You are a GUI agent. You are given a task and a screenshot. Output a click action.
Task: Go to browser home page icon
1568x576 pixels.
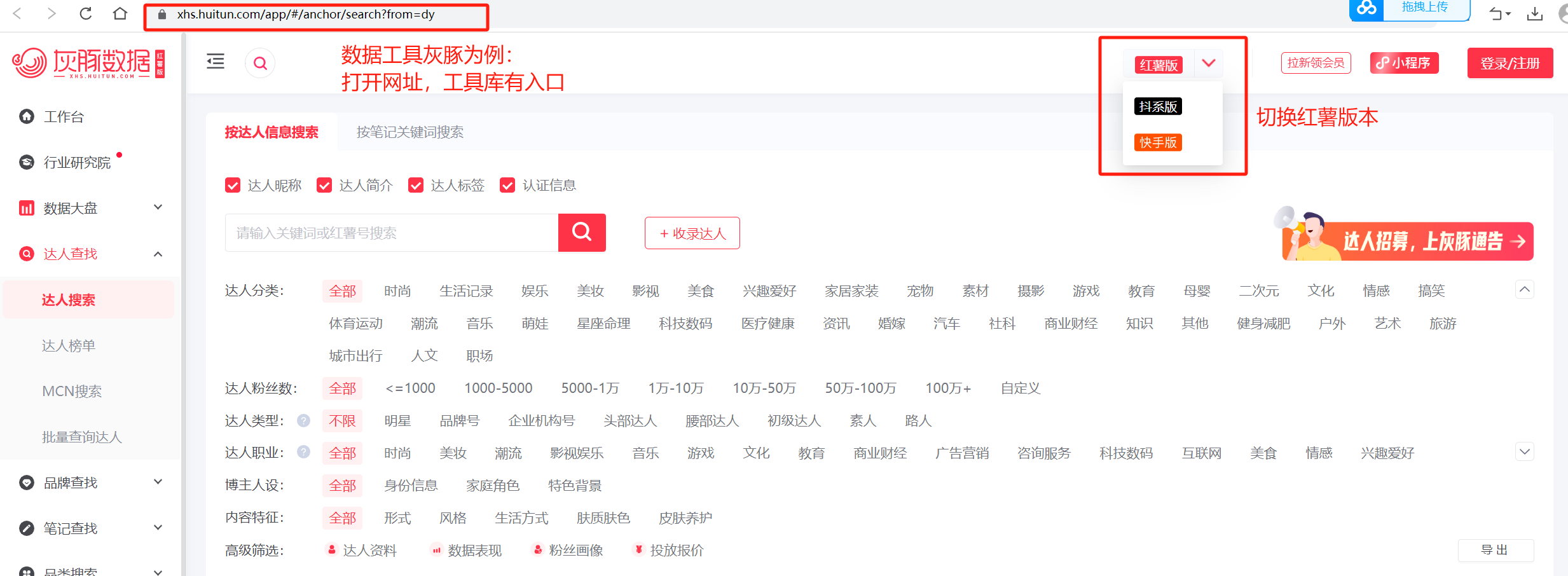[x=120, y=13]
